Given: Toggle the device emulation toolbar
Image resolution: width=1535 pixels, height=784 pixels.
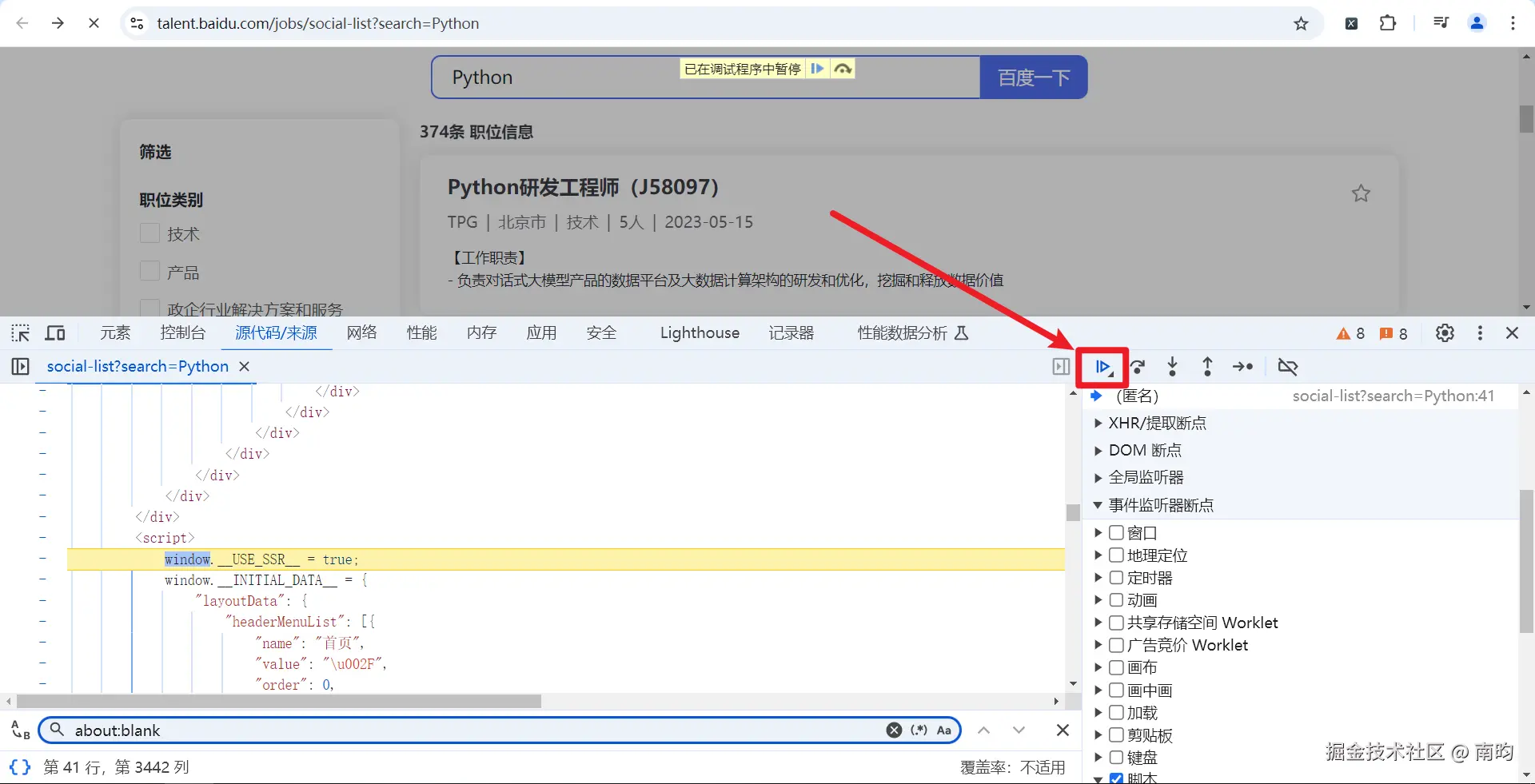Looking at the screenshot, I should (54, 333).
